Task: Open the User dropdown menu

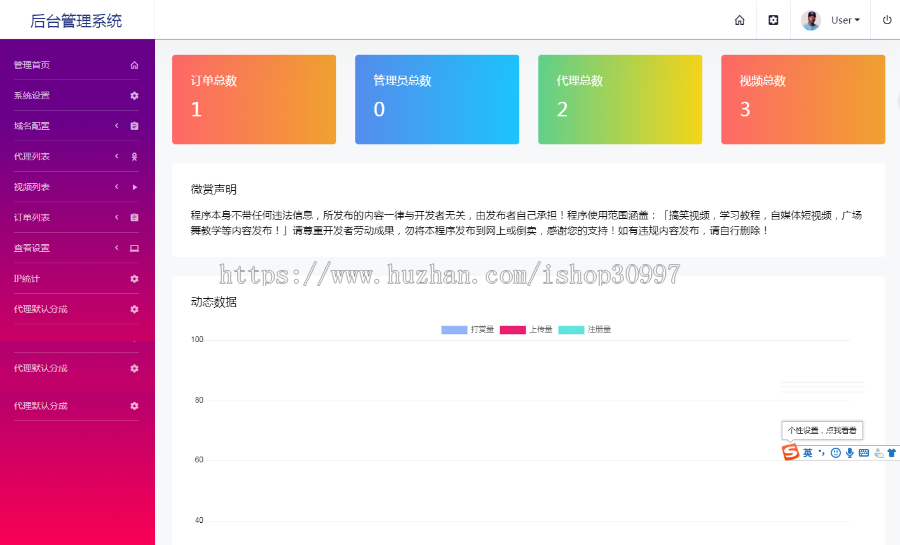Action: 845,20
